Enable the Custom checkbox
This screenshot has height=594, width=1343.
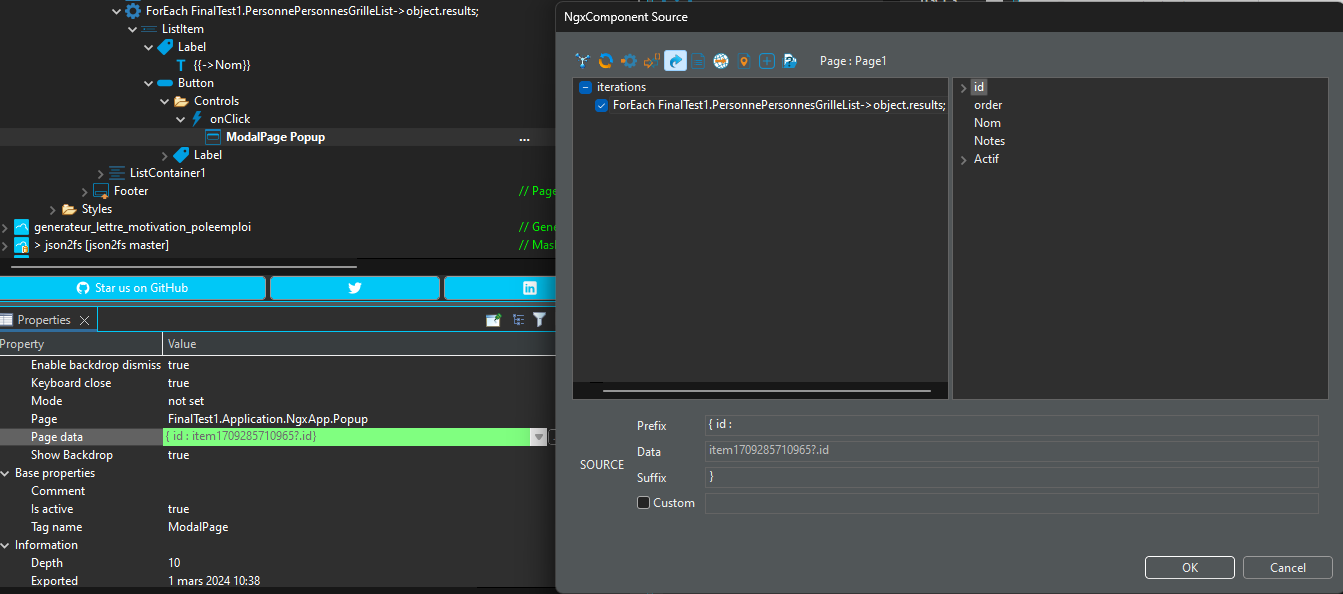(644, 503)
